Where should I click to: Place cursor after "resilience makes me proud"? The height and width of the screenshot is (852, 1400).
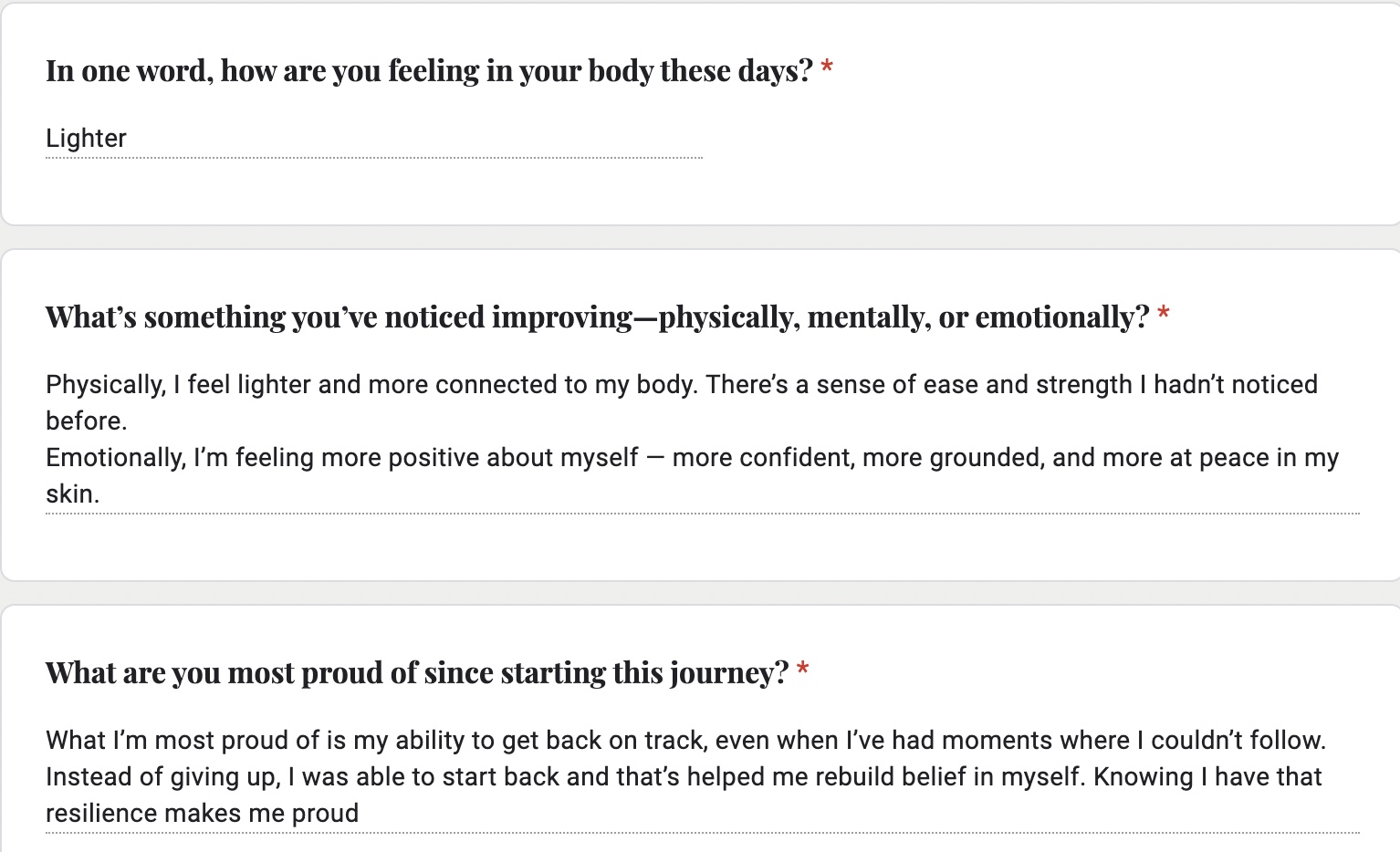(360, 814)
